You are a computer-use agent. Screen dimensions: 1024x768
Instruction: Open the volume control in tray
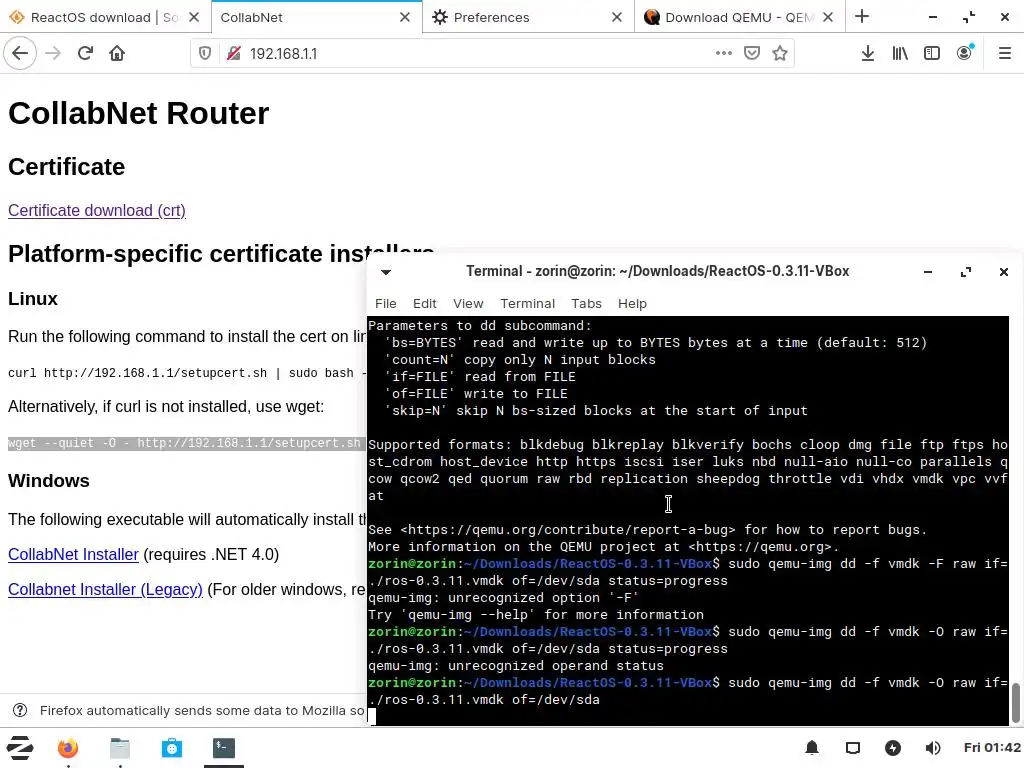pyautogui.click(x=933, y=748)
